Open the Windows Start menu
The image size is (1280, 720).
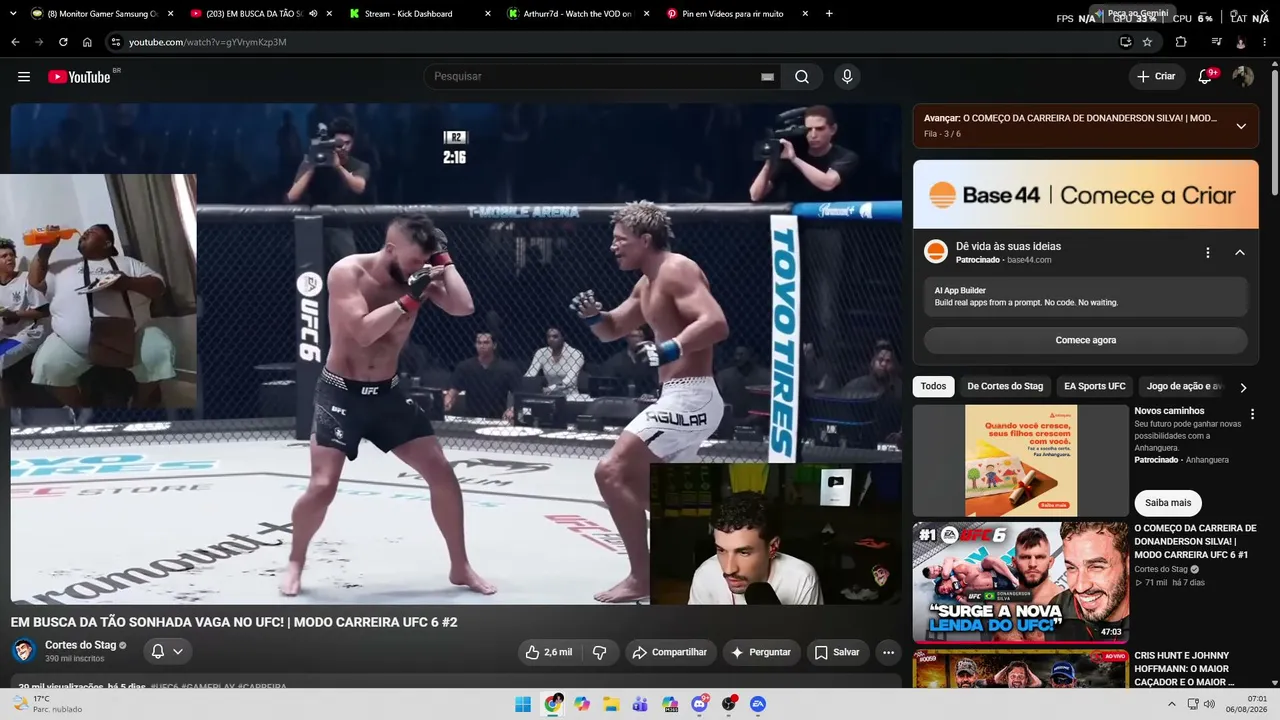[523, 704]
